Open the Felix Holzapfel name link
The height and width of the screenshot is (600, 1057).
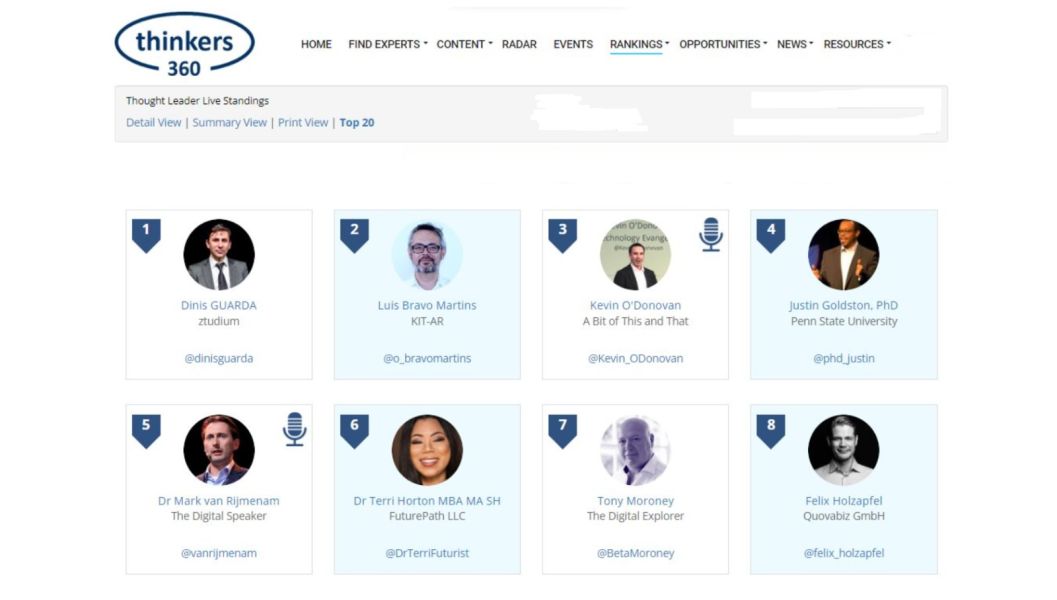(843, 501)
